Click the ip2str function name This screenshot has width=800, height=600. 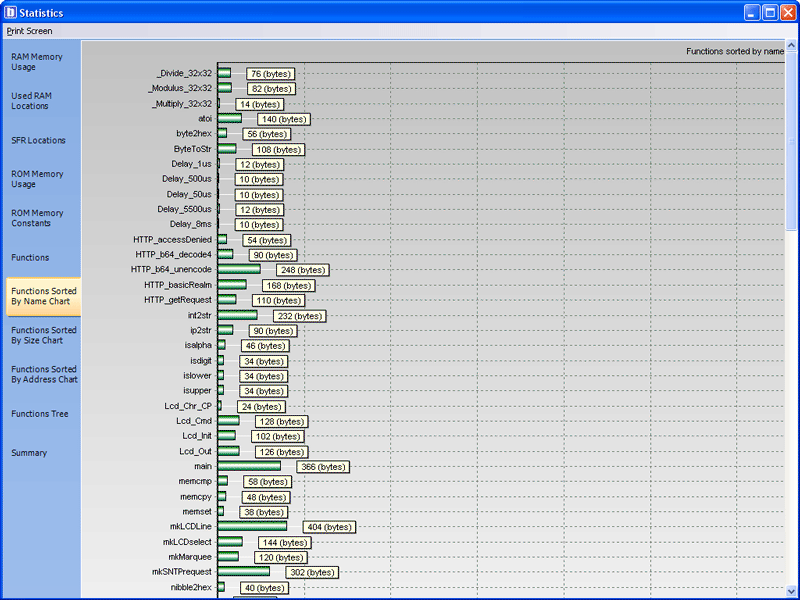click(x=201, y=331)
